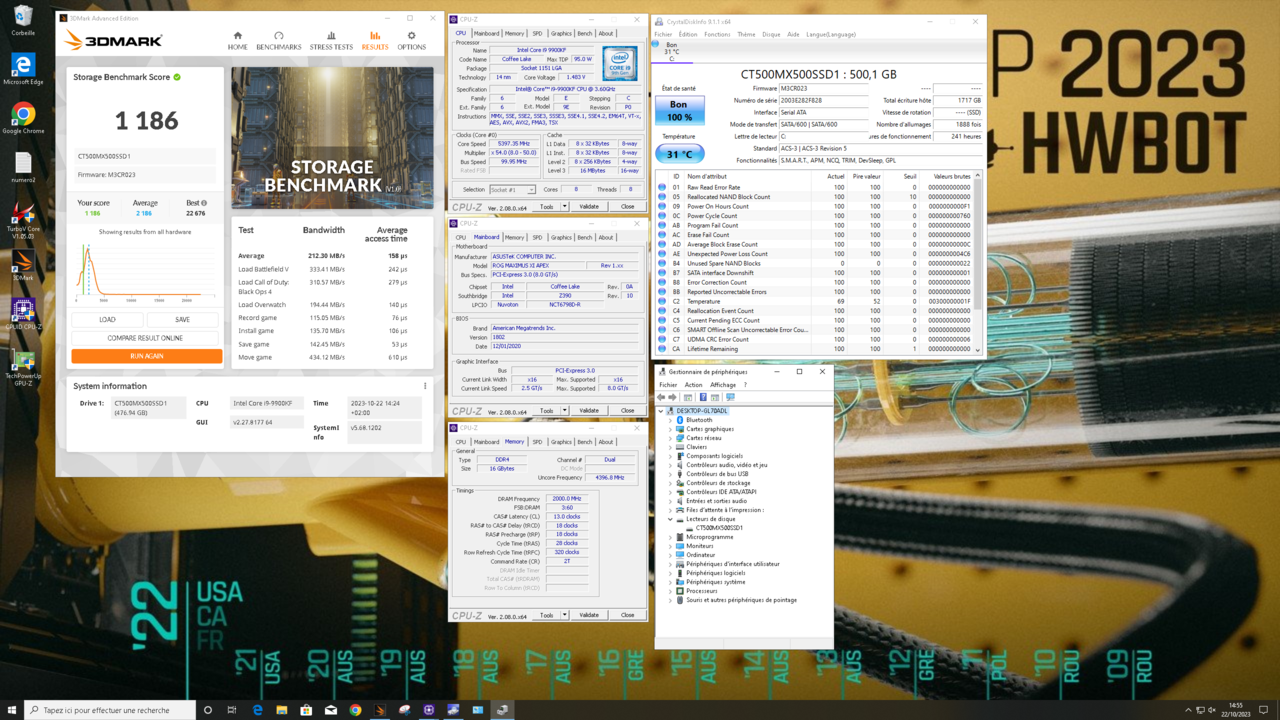Open BENCHMARKS section in 3DMark
1280x720 pixels.
coord(278,40)
